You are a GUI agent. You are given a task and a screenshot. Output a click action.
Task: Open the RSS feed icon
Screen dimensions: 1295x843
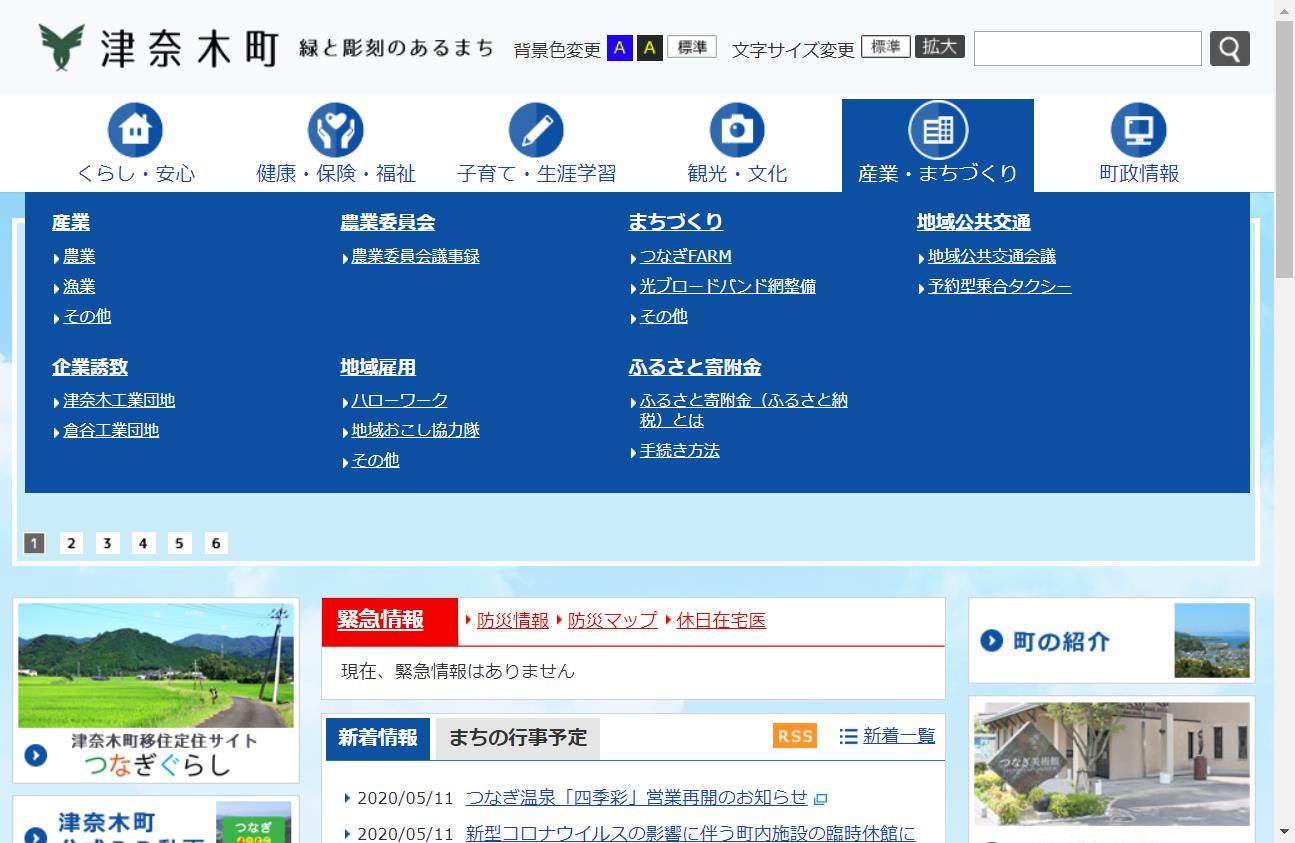[793, 736]
